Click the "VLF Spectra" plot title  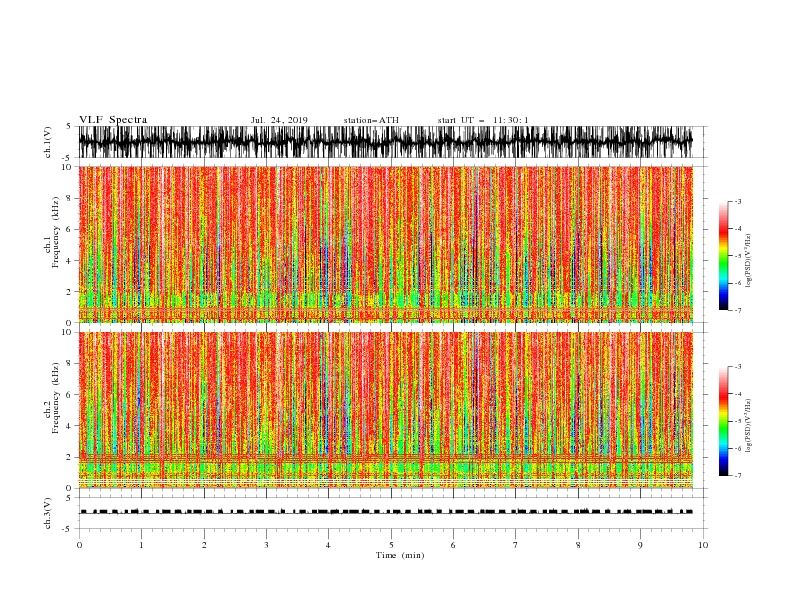pos(113,120)
